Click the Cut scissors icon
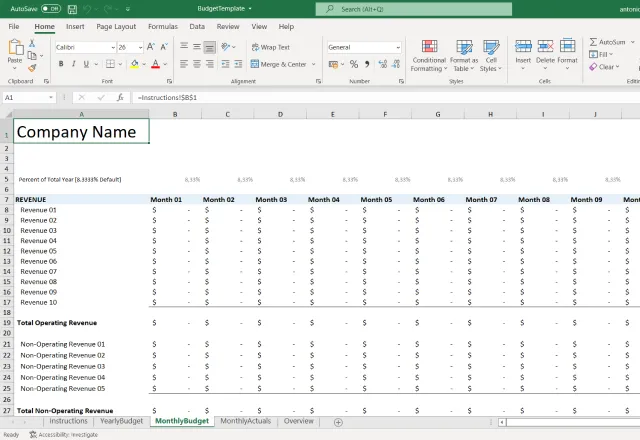640x440 pixels. coord(32,43)
